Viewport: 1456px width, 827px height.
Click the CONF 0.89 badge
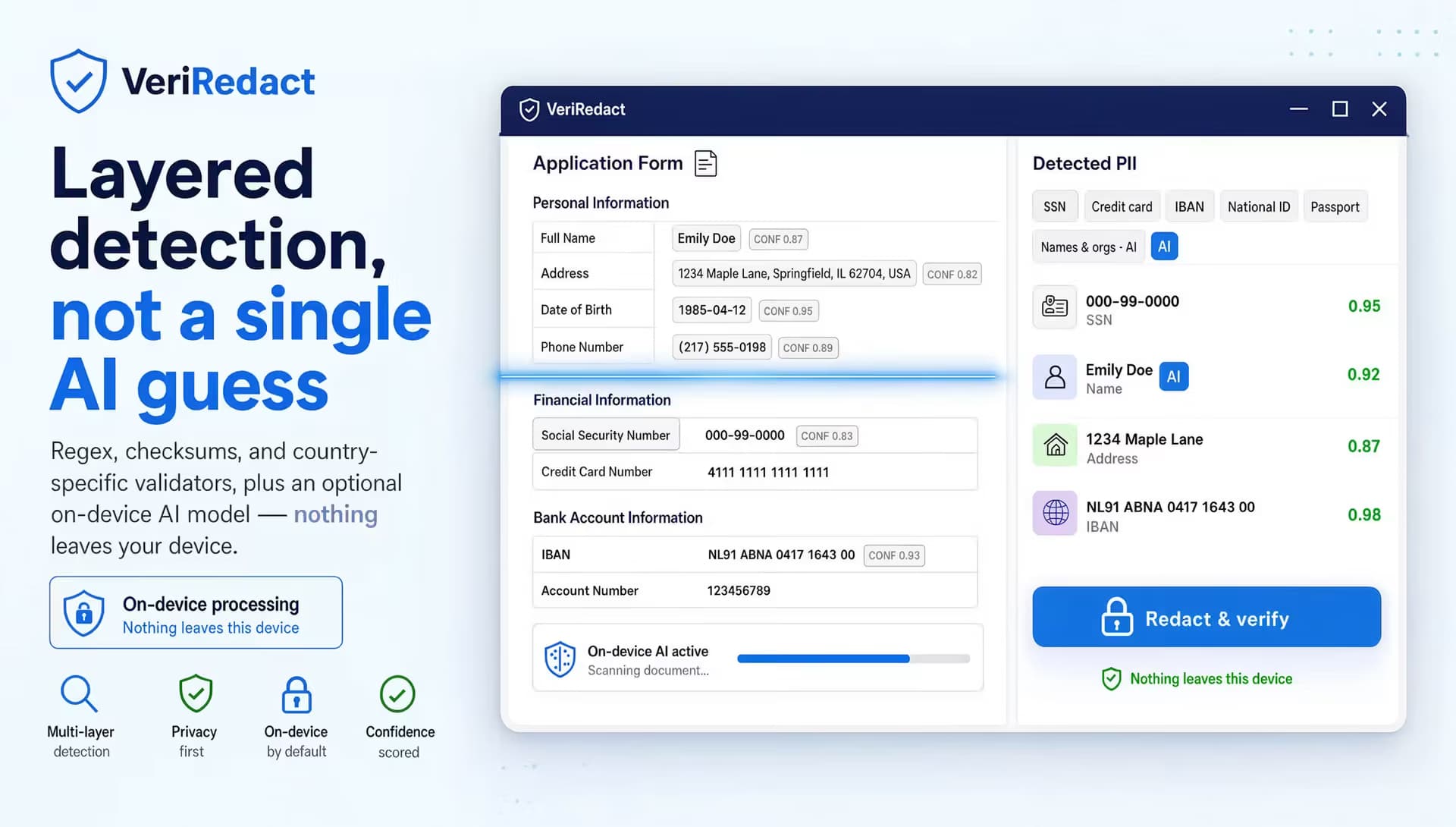tap(808, 347)
